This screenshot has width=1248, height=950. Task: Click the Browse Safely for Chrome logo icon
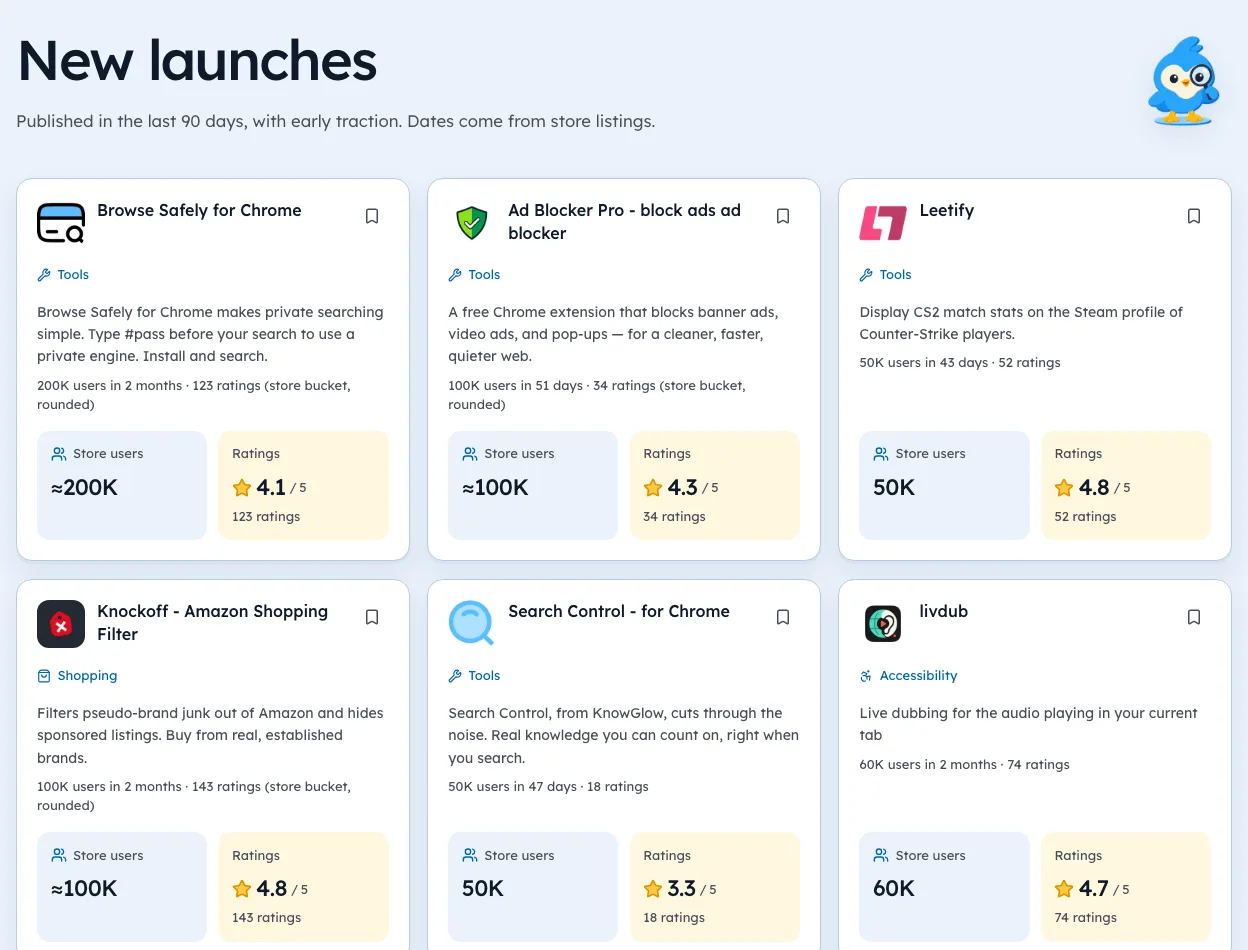(x=61, y=223)
